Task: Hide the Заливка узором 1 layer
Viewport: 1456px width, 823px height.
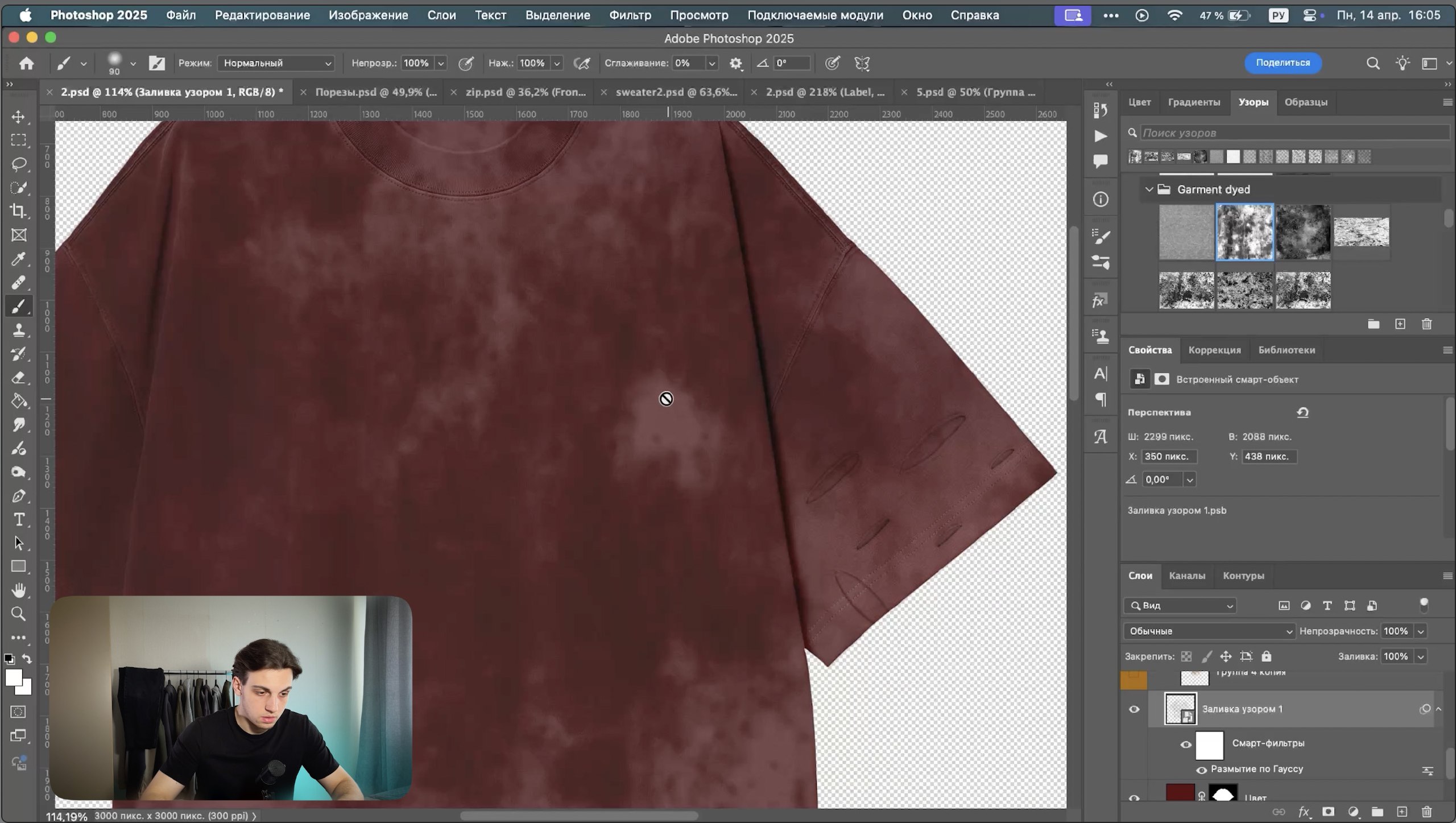Action: tap(1134, 709)
